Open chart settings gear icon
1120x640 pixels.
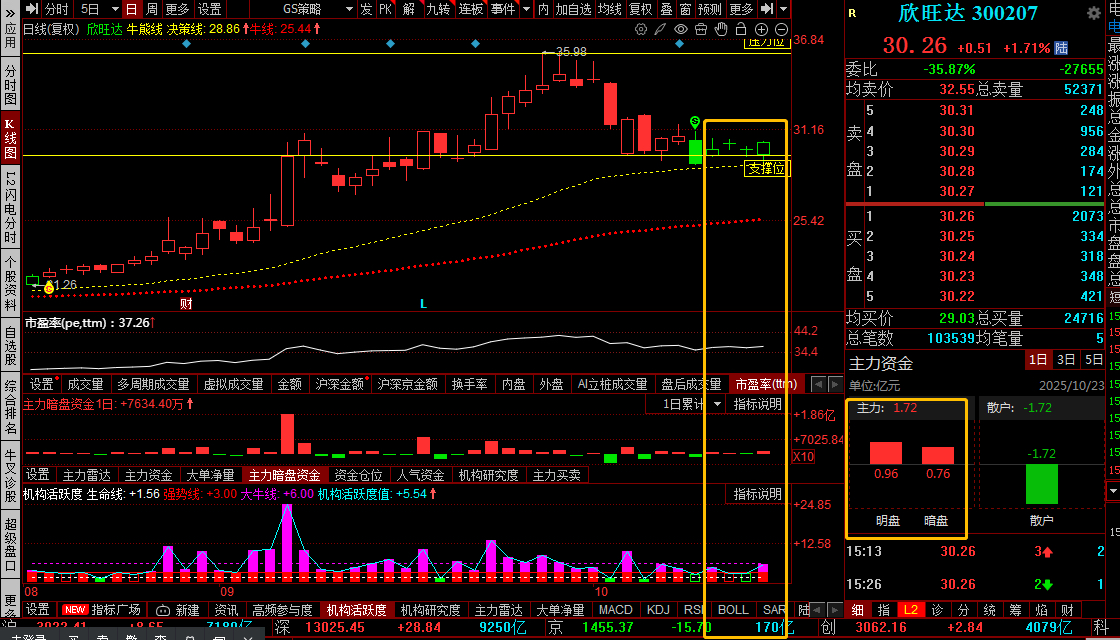point(641,29)
